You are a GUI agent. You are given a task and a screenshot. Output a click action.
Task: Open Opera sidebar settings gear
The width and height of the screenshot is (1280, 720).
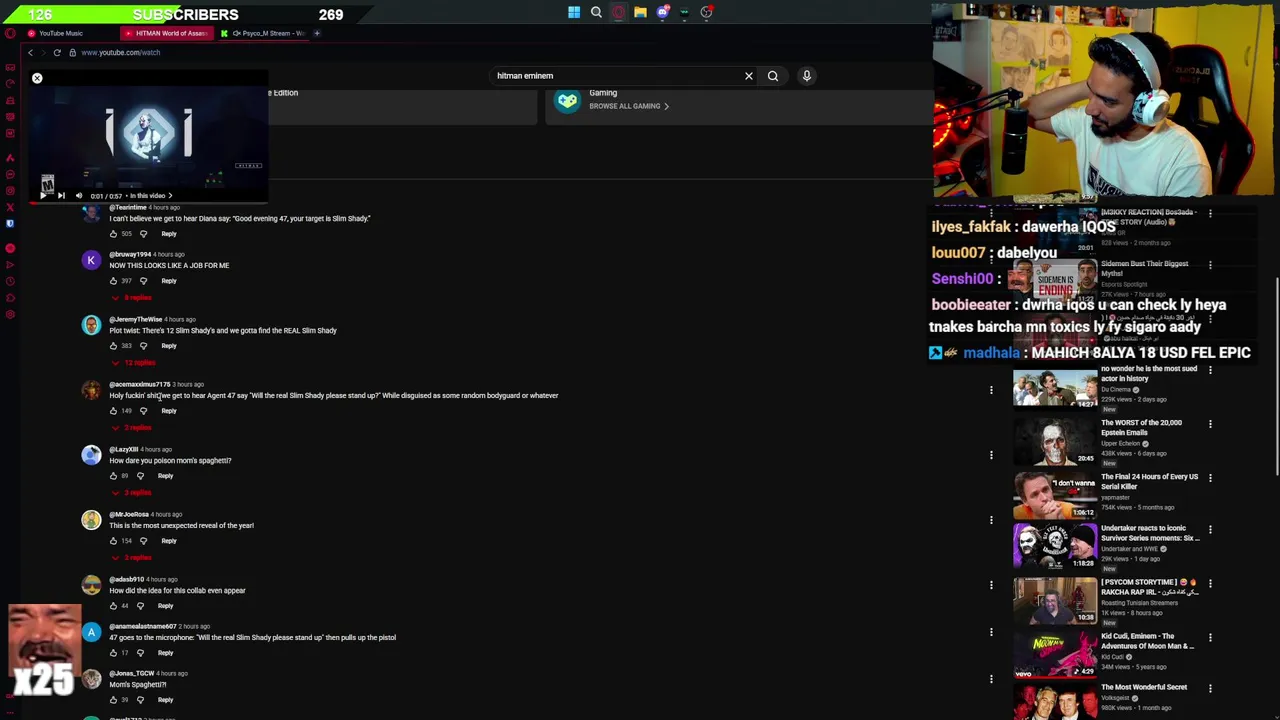pos(10,315)
